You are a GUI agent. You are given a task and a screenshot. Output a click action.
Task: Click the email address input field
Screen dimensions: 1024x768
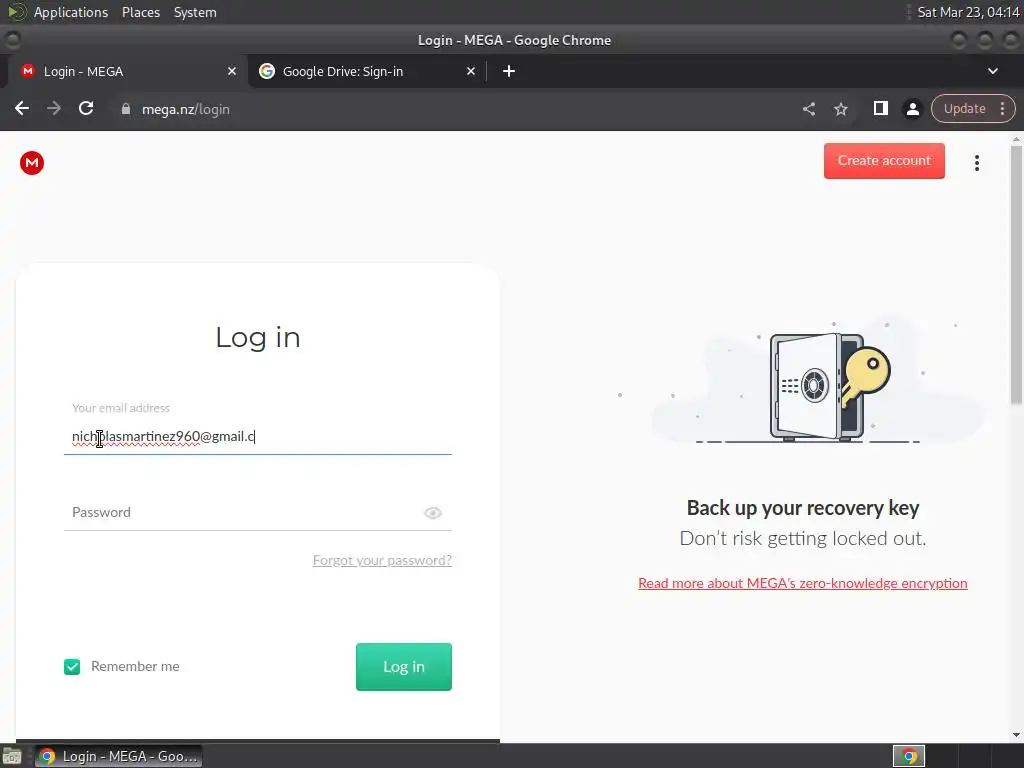258,436
